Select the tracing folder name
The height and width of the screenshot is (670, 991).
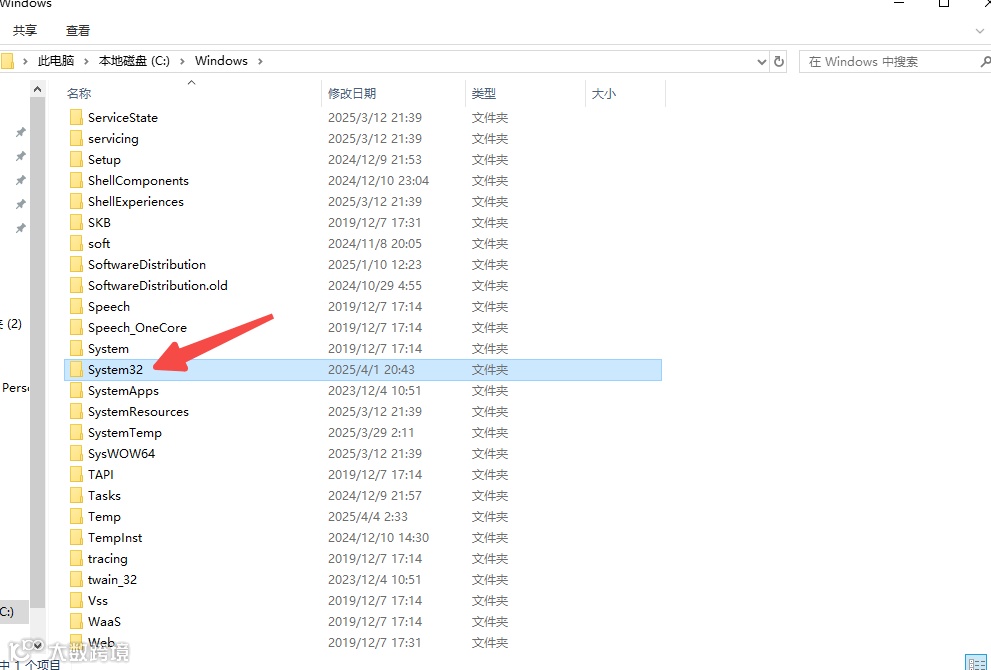coord(107,559)
